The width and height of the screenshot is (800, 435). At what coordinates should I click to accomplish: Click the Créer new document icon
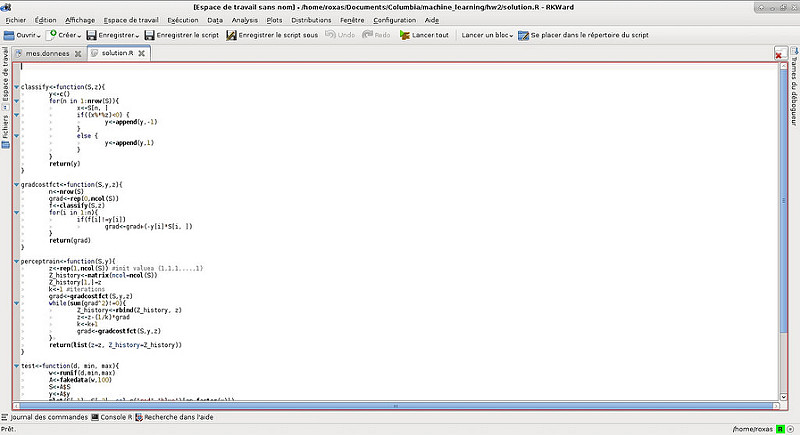coord(51,35)
